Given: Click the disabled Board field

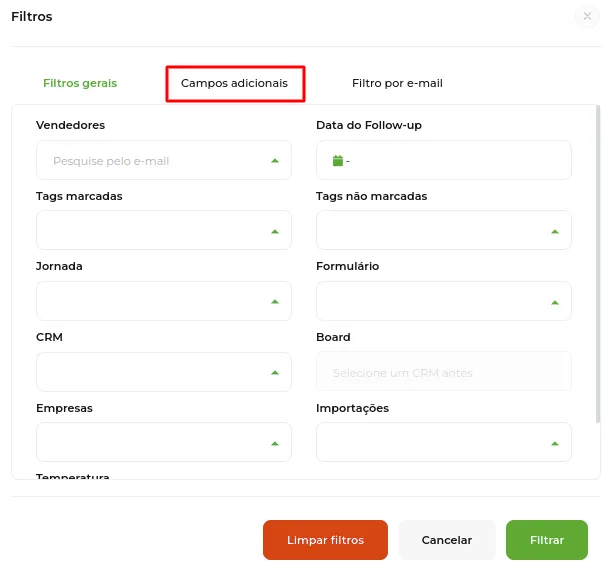Looking at the screenshot, I should [444, 372].
